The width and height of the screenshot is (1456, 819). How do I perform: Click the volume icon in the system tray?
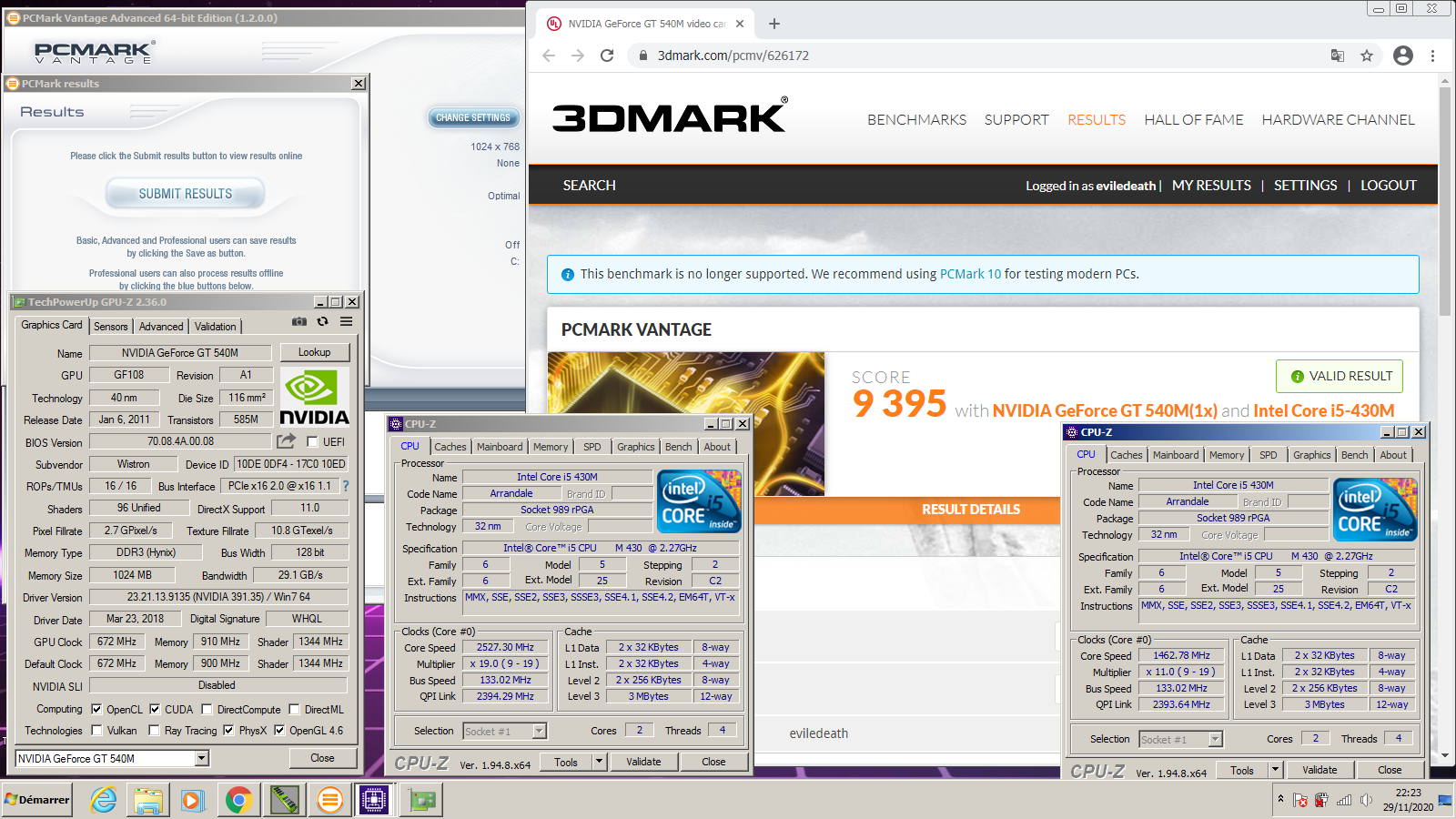(x=1366, y=800)
